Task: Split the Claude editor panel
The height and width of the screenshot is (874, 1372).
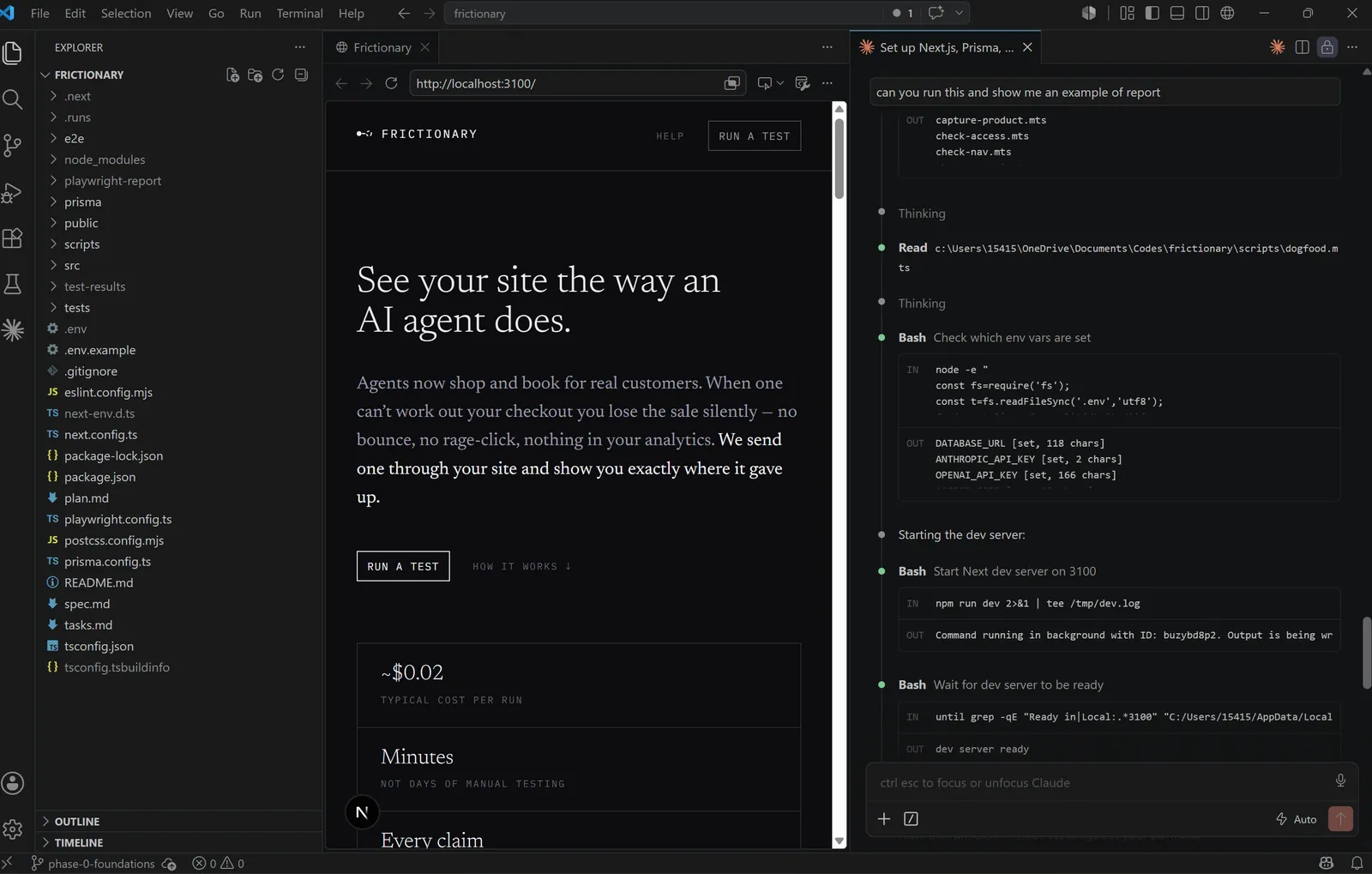Action: (1302, 47)
